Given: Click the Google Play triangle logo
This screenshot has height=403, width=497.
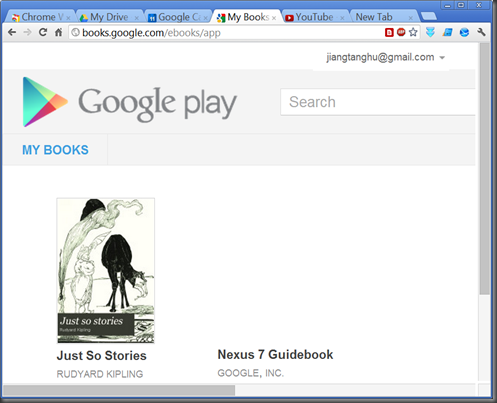Looking at the screenshot, I should pyautogui.click(x=45, y=102).
